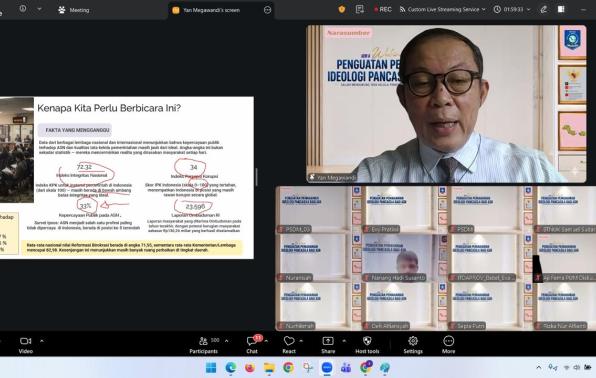Click the circled 34 value on slide
The width and height of the screenshot is (596, 378).
(x=193, y=167)
